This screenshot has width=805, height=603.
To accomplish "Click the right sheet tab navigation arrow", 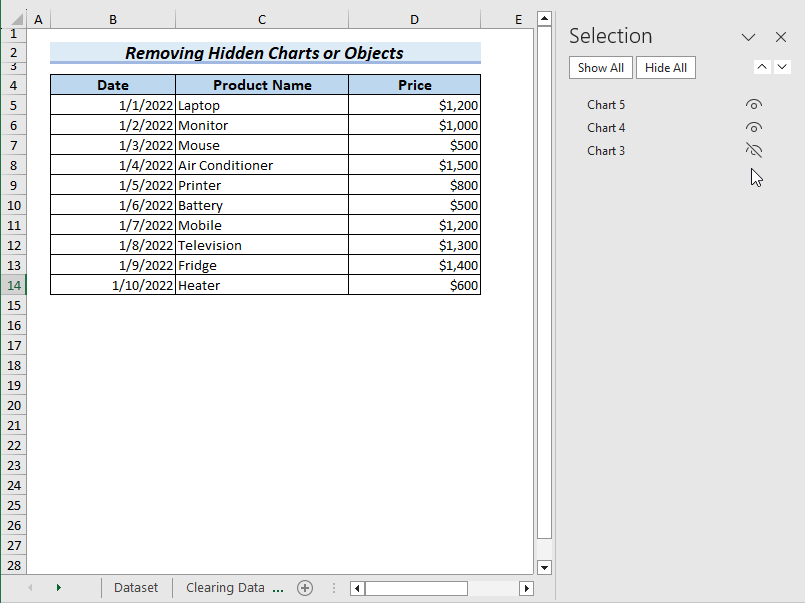I will pos(58,588).
